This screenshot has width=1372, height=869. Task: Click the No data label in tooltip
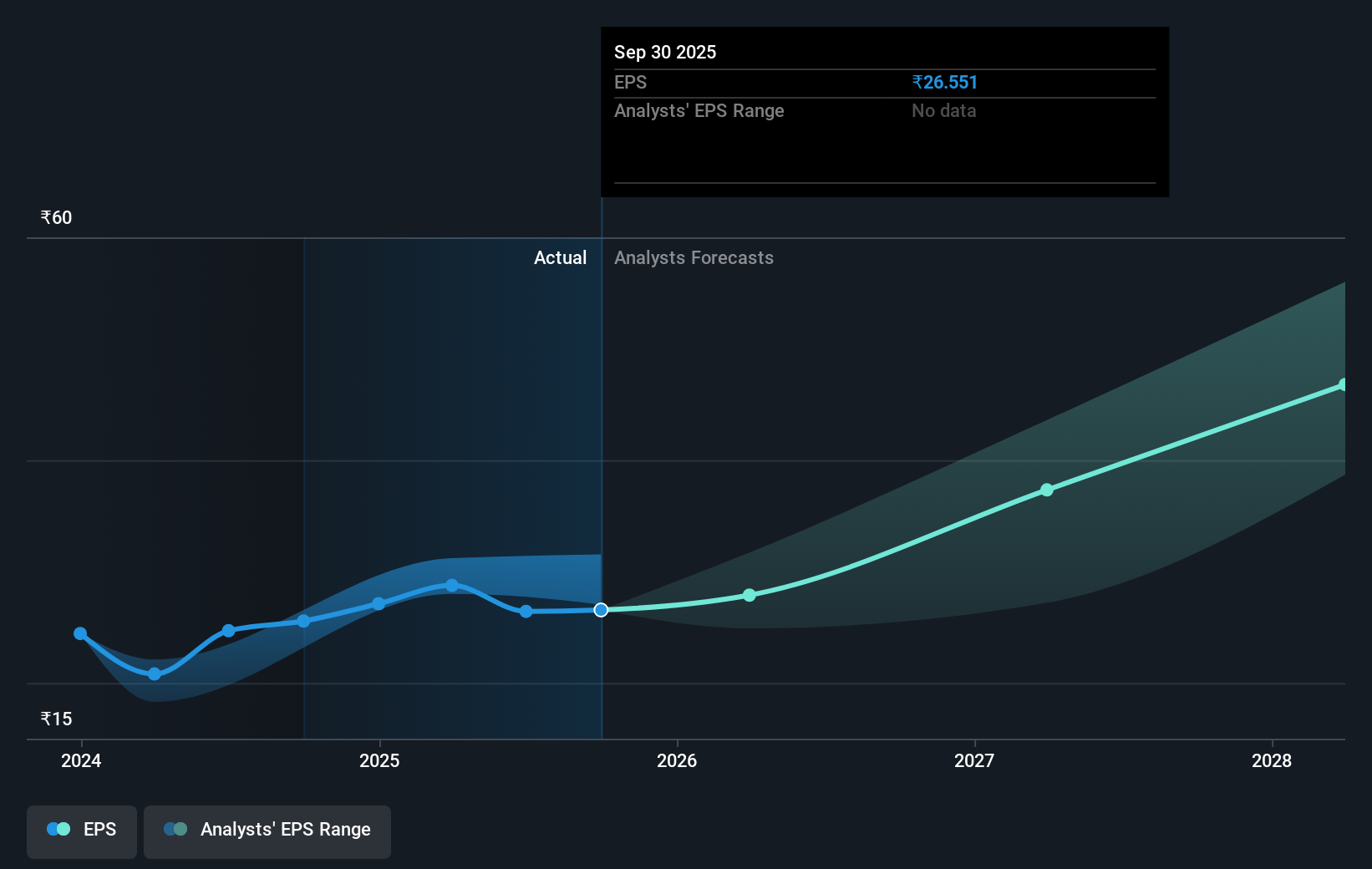943,110
